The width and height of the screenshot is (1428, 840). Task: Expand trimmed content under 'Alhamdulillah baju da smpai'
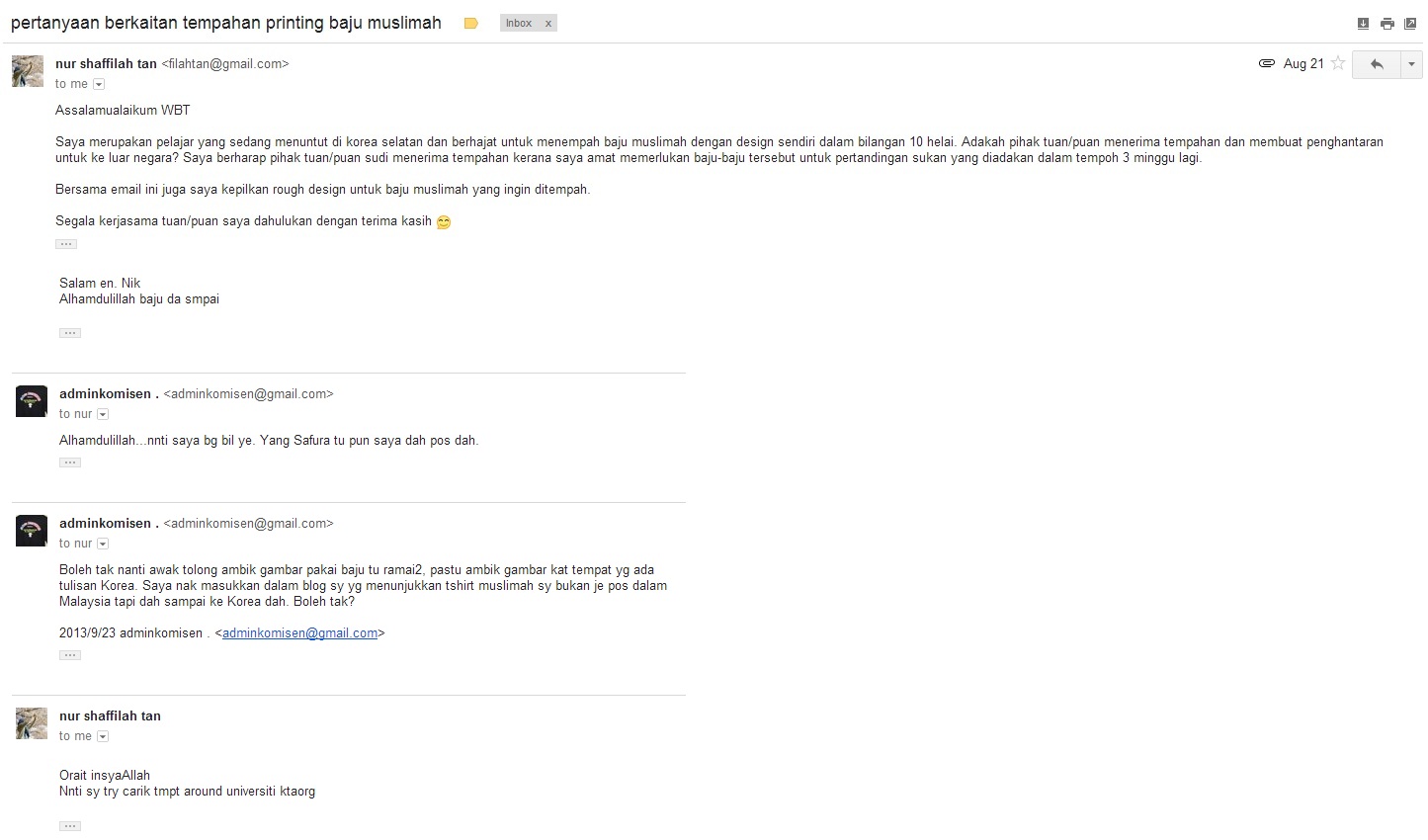pyautogui.click(x=70, y=333)
